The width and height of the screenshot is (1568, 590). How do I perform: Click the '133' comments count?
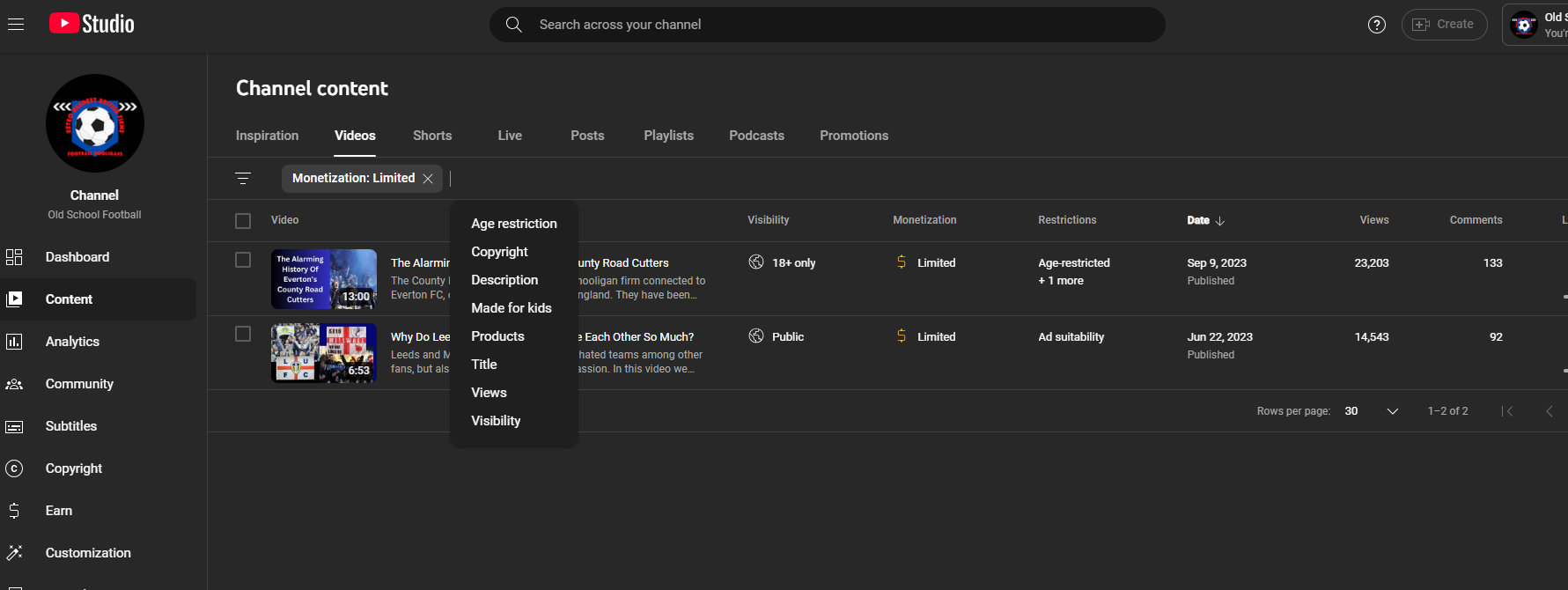1493,263
